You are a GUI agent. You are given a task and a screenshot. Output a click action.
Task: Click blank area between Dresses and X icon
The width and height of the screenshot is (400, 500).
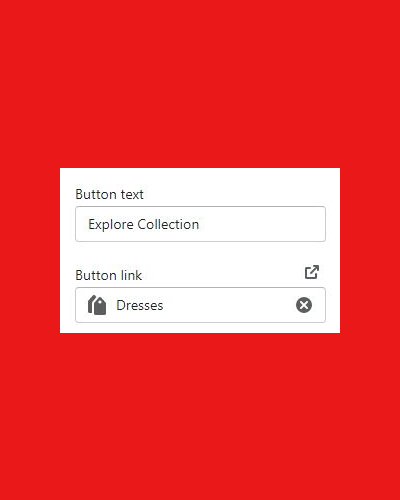tap(229, 305)
